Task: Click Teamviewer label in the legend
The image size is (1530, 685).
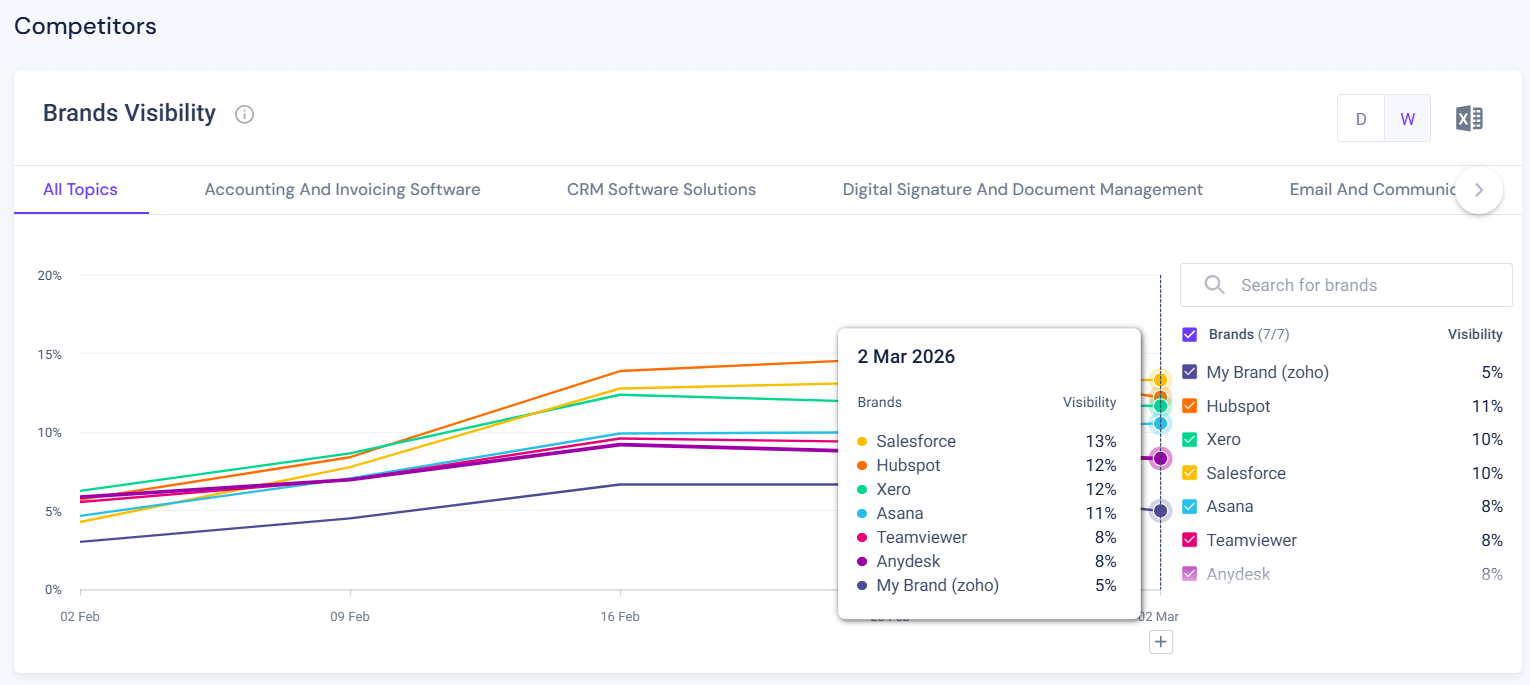Action: 1252,540
